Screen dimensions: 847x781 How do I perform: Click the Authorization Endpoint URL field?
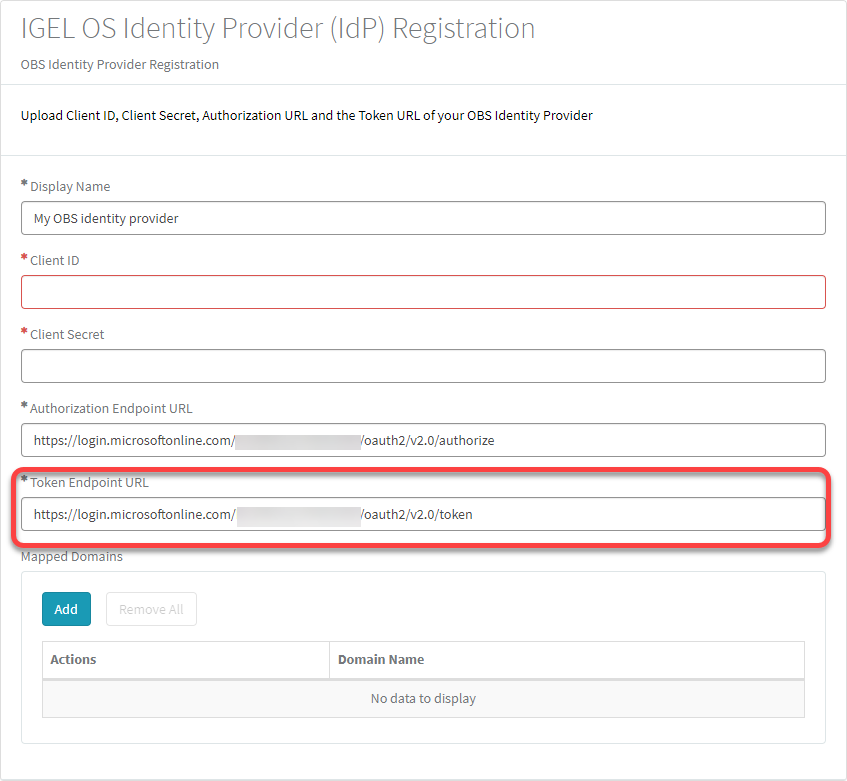click(423, 440)
